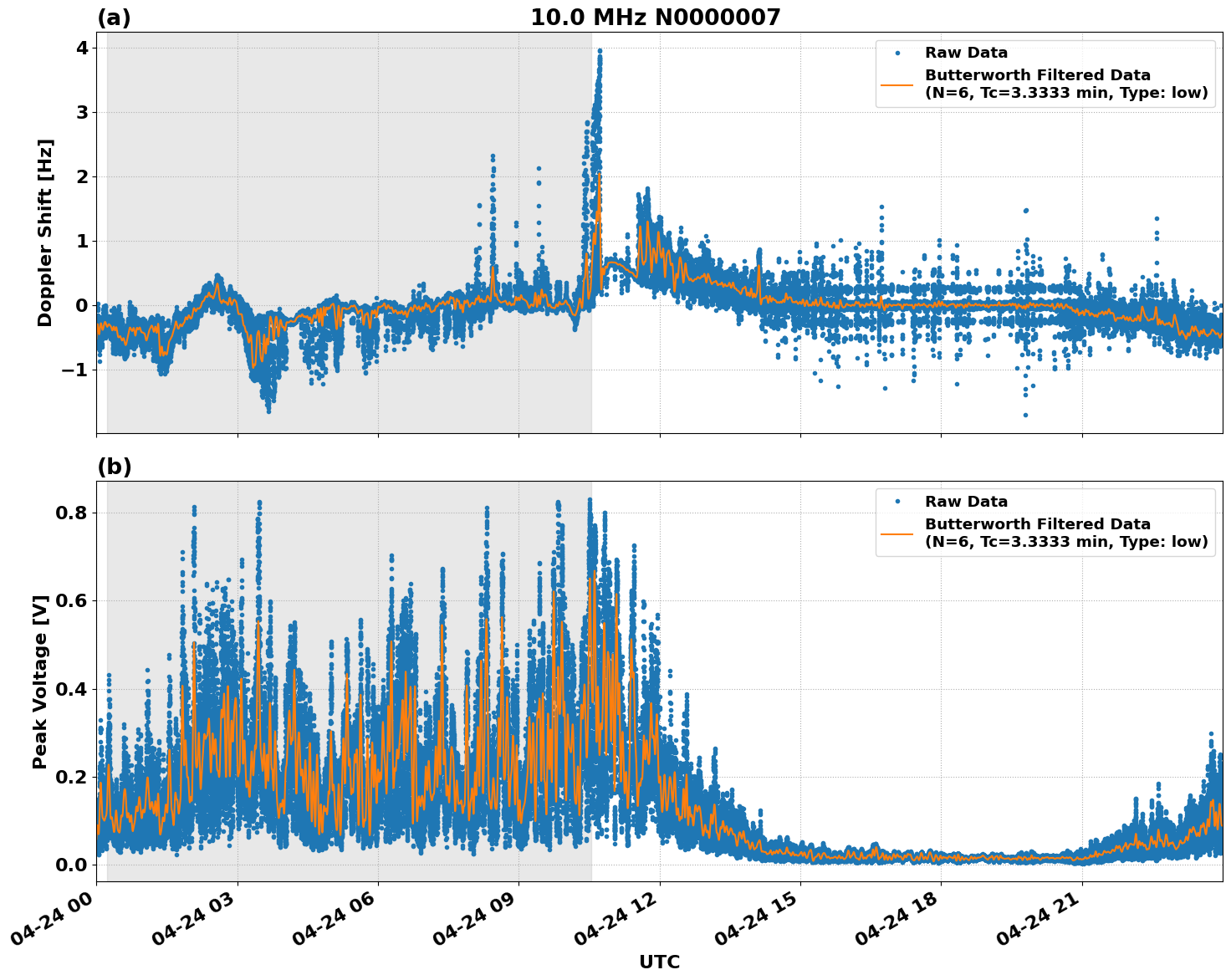1231x980 pixels.
Task: Click the '(b)' subplot label
Action: click(115, 467)
